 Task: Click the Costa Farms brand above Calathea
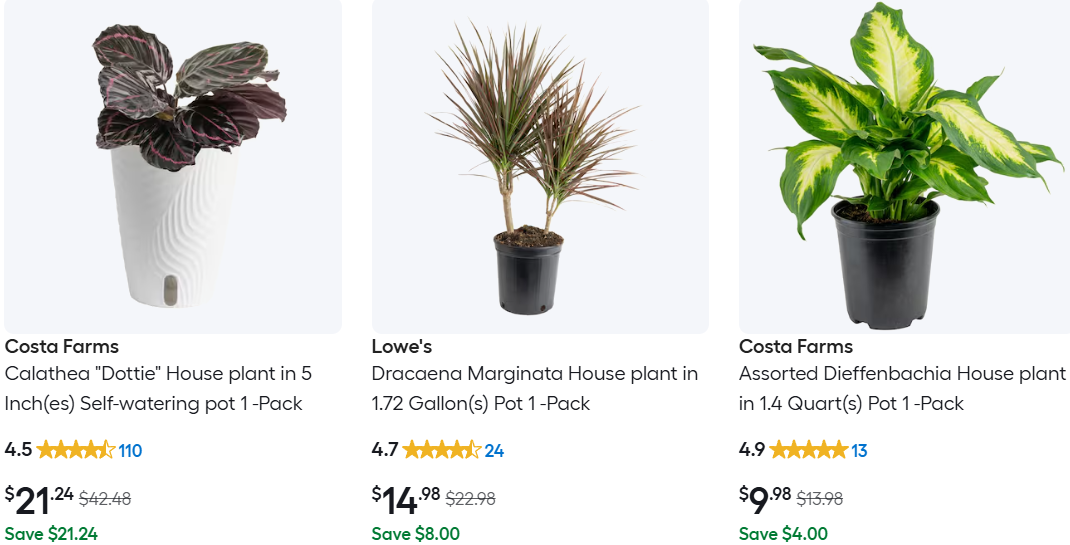[x=62, y=347]
